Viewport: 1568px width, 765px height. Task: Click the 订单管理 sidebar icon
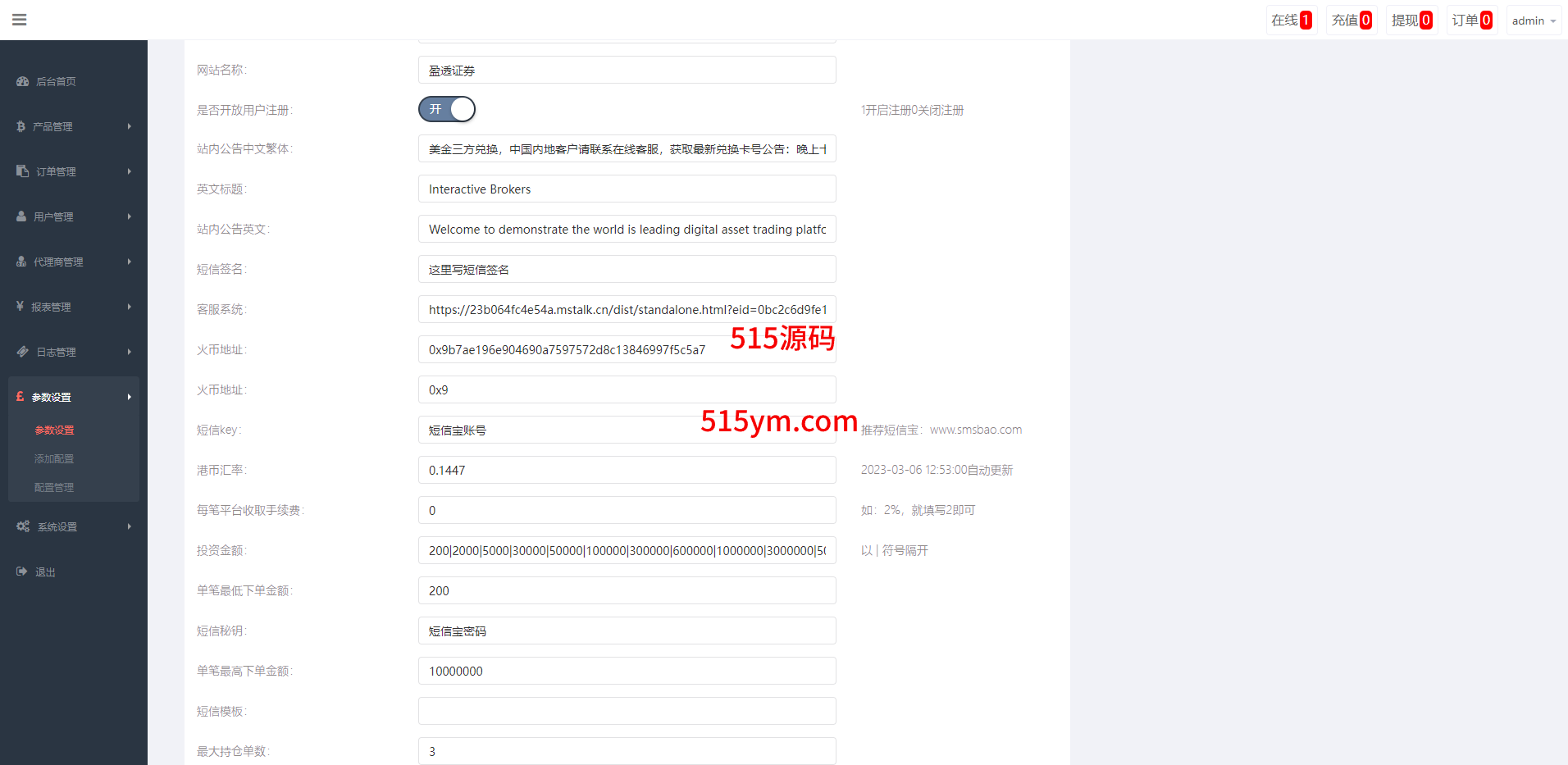(22, 171)
